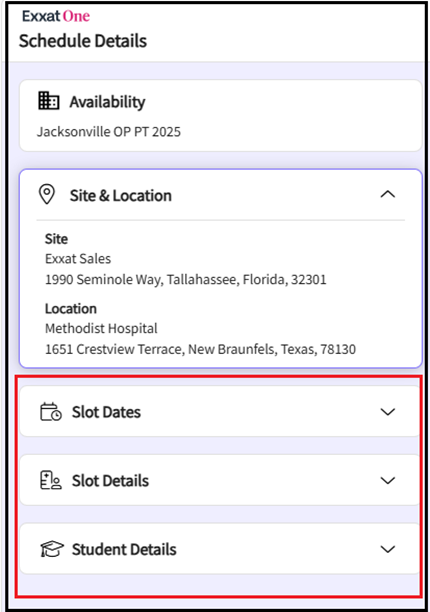Image resolution: width=430 pixels, height=612 pixels.
Task: Collapse the Site & Location section
Action: click(388, 194)
